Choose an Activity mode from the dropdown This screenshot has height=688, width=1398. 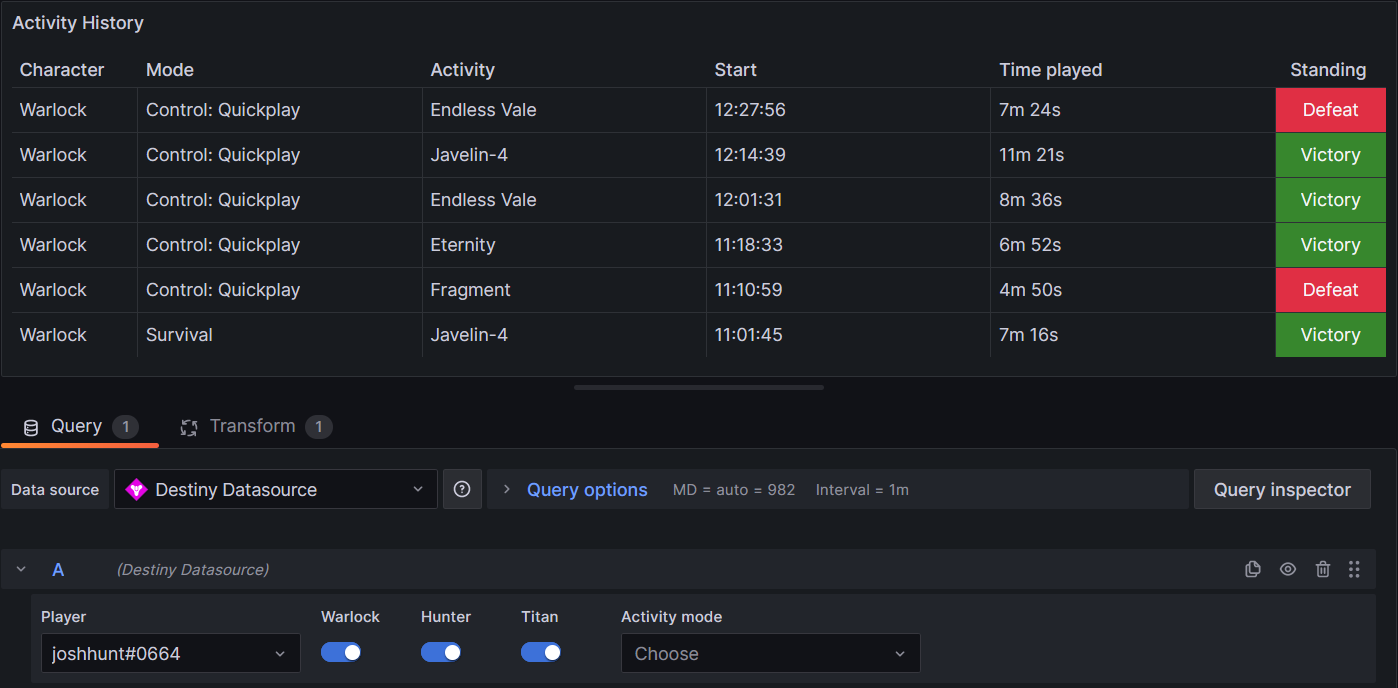tap(770, 652)
